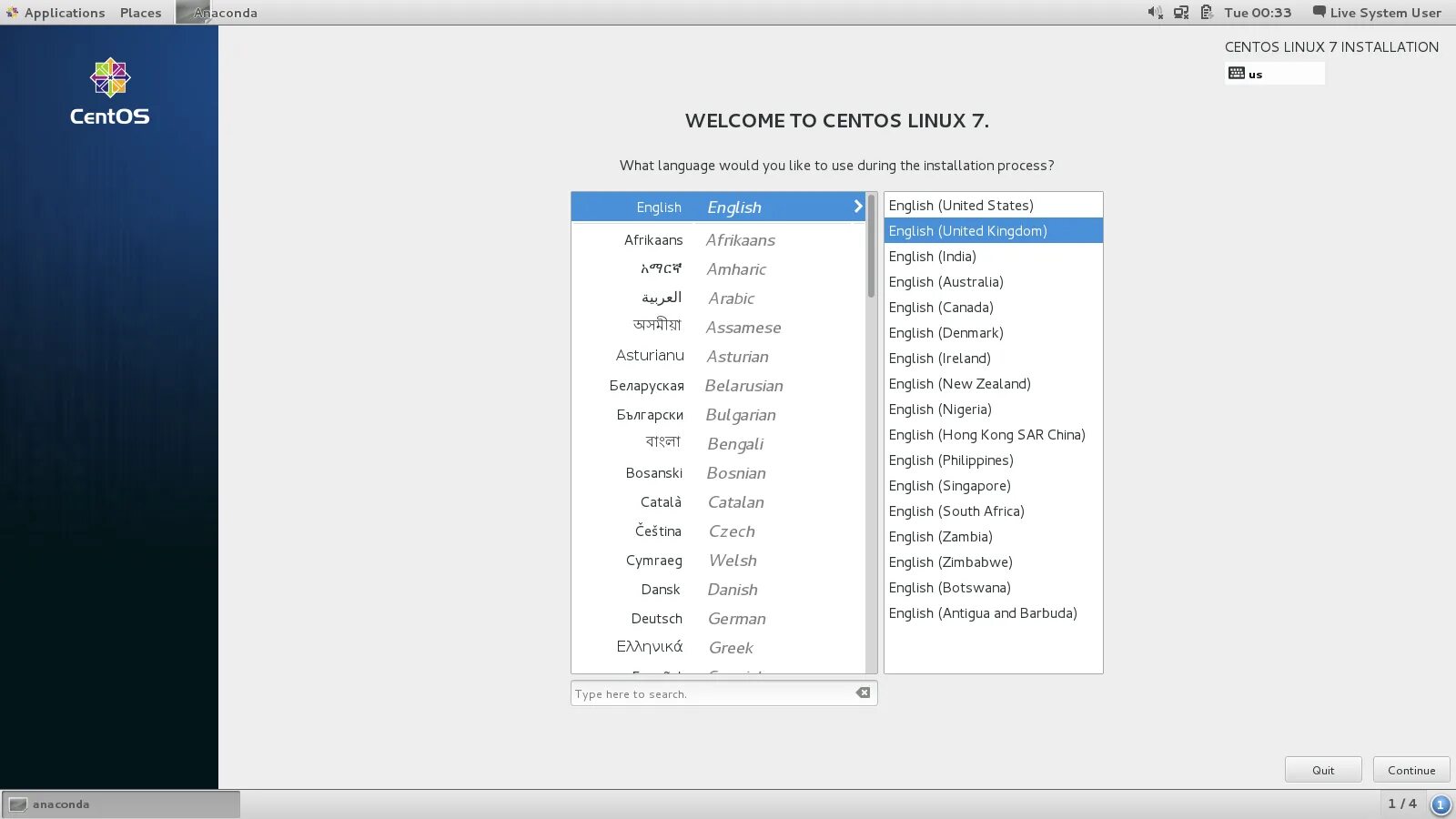Screen dimensions: 1456x819
Task: Choose English (Denmark) locale
Action: (x=993, y=333)
